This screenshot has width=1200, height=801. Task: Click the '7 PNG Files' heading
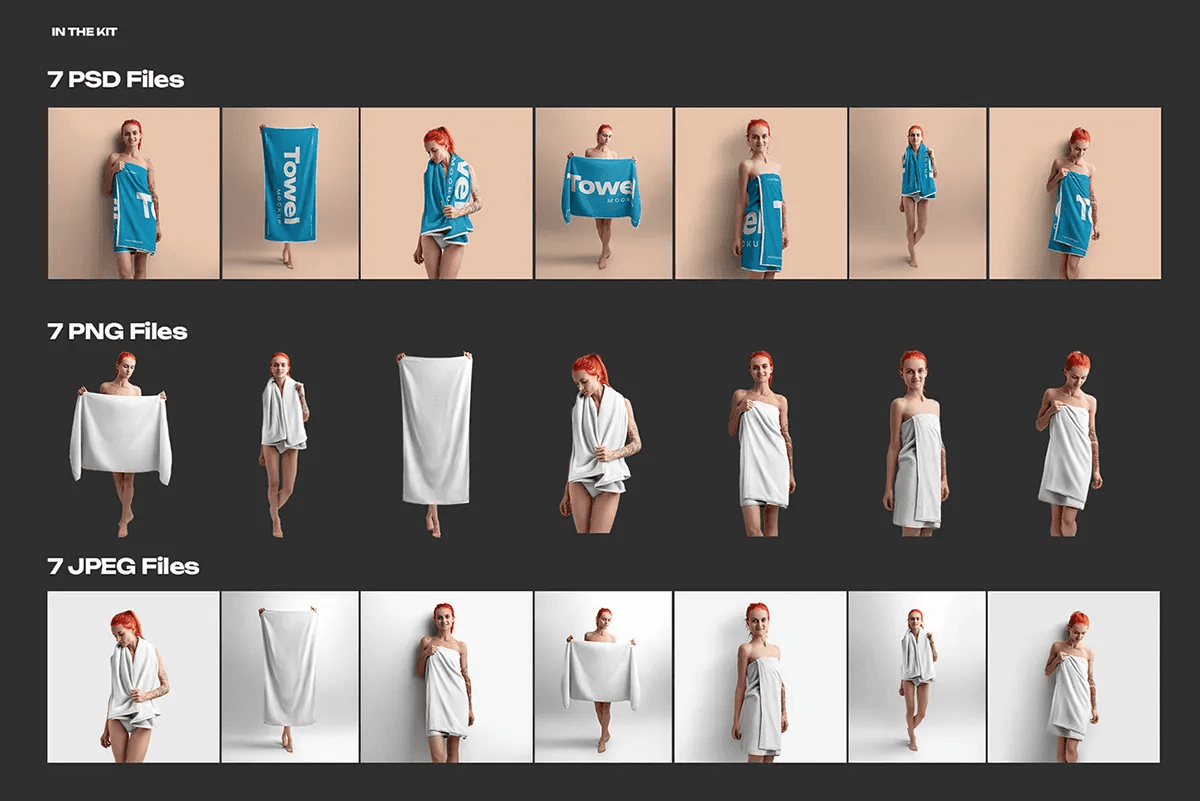pyautogui.click(x=118, y=331)
